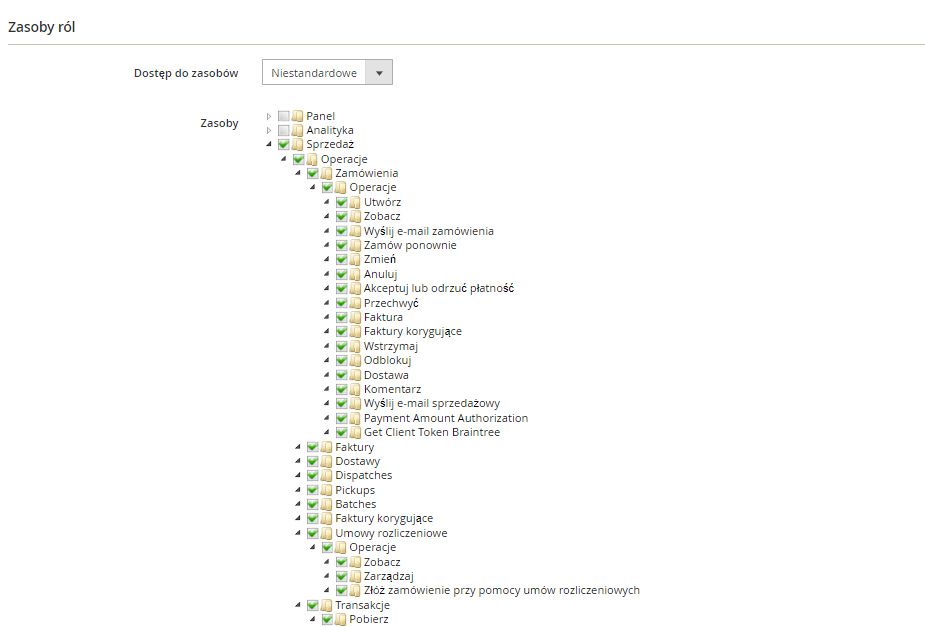This screenshot has height=627, width=925.
Task: Select the Umowy rozliczeniowe label
Action: [x=391, y=533]
